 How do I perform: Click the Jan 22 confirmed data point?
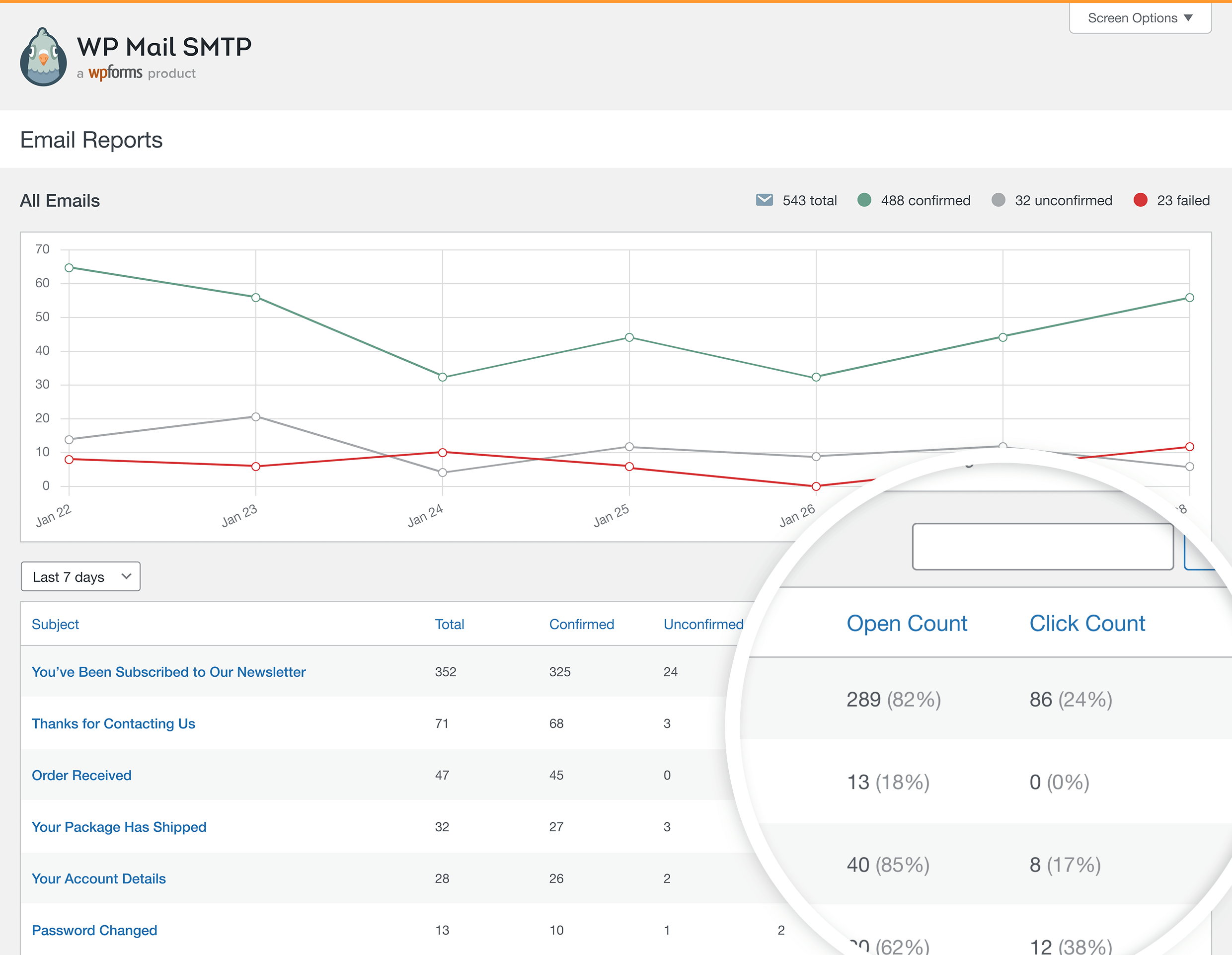click(x=69, y=267)
